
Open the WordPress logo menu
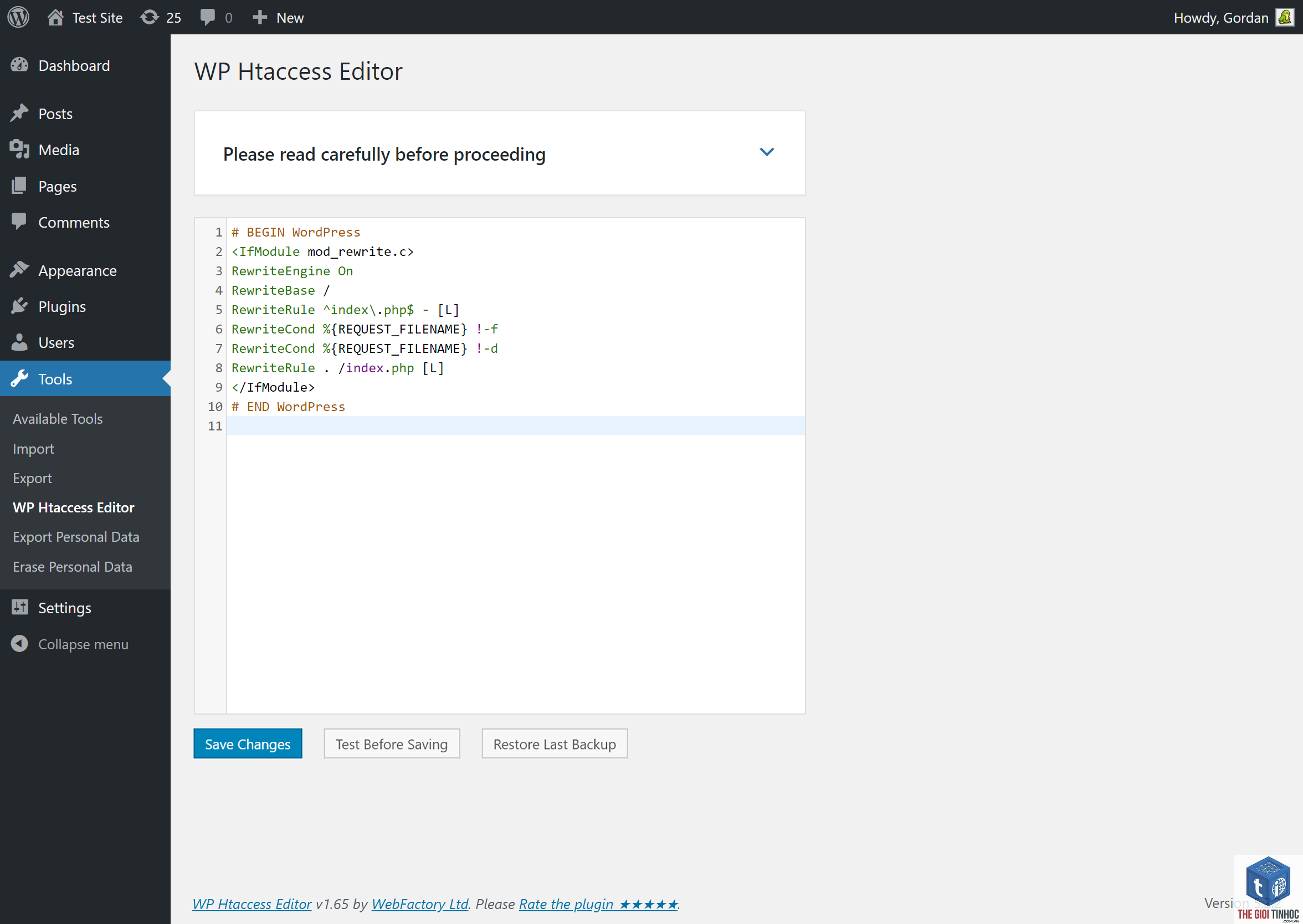click(x=18, y=17)
